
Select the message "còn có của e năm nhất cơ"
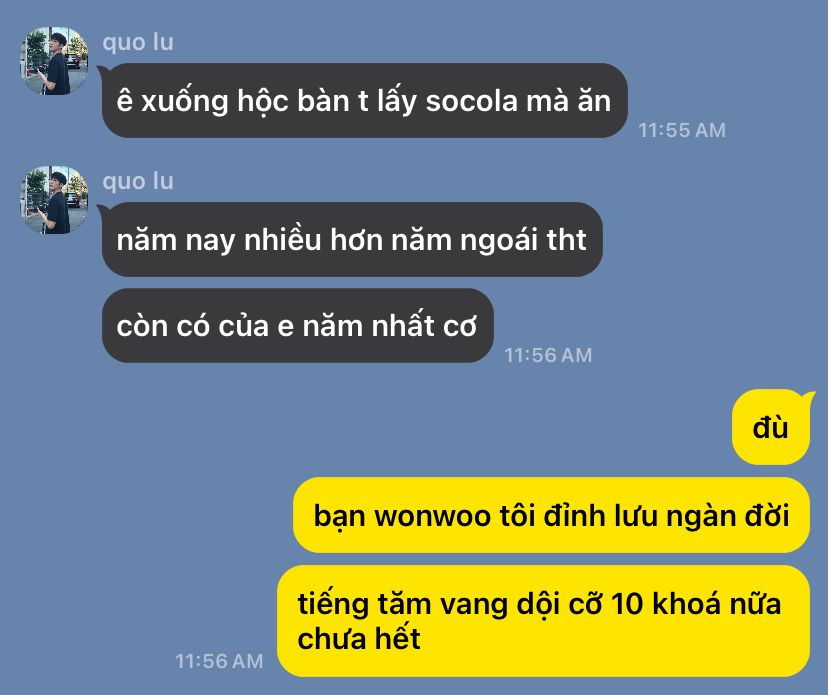pos(297,325)
